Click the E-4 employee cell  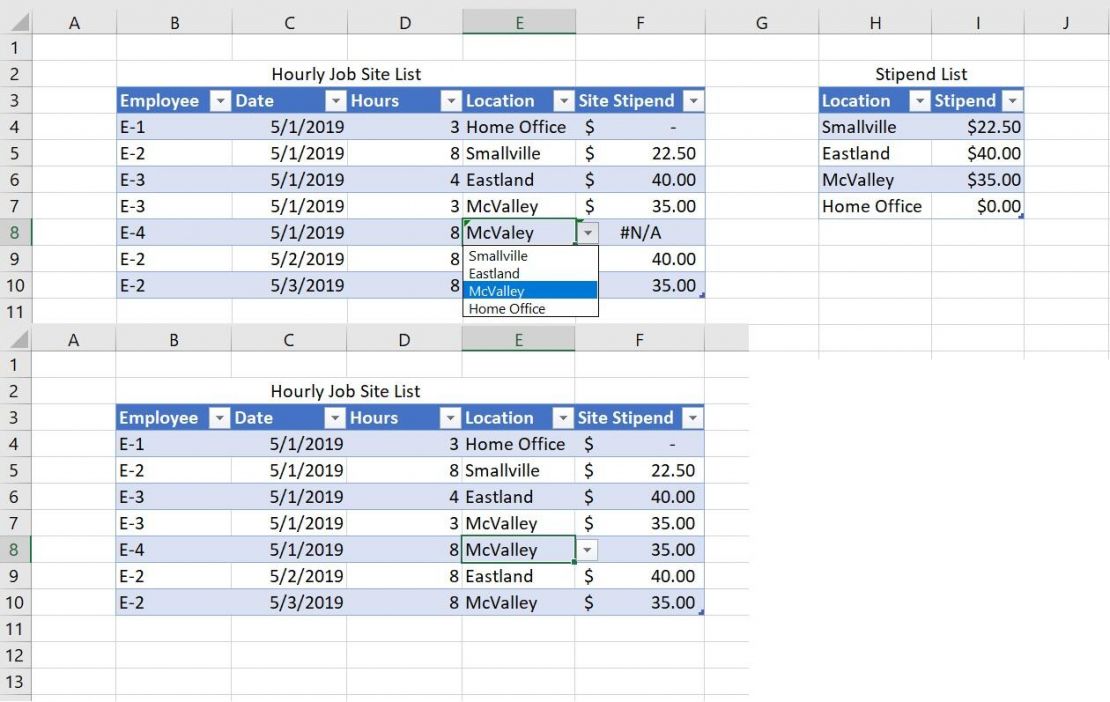[138, 232]
